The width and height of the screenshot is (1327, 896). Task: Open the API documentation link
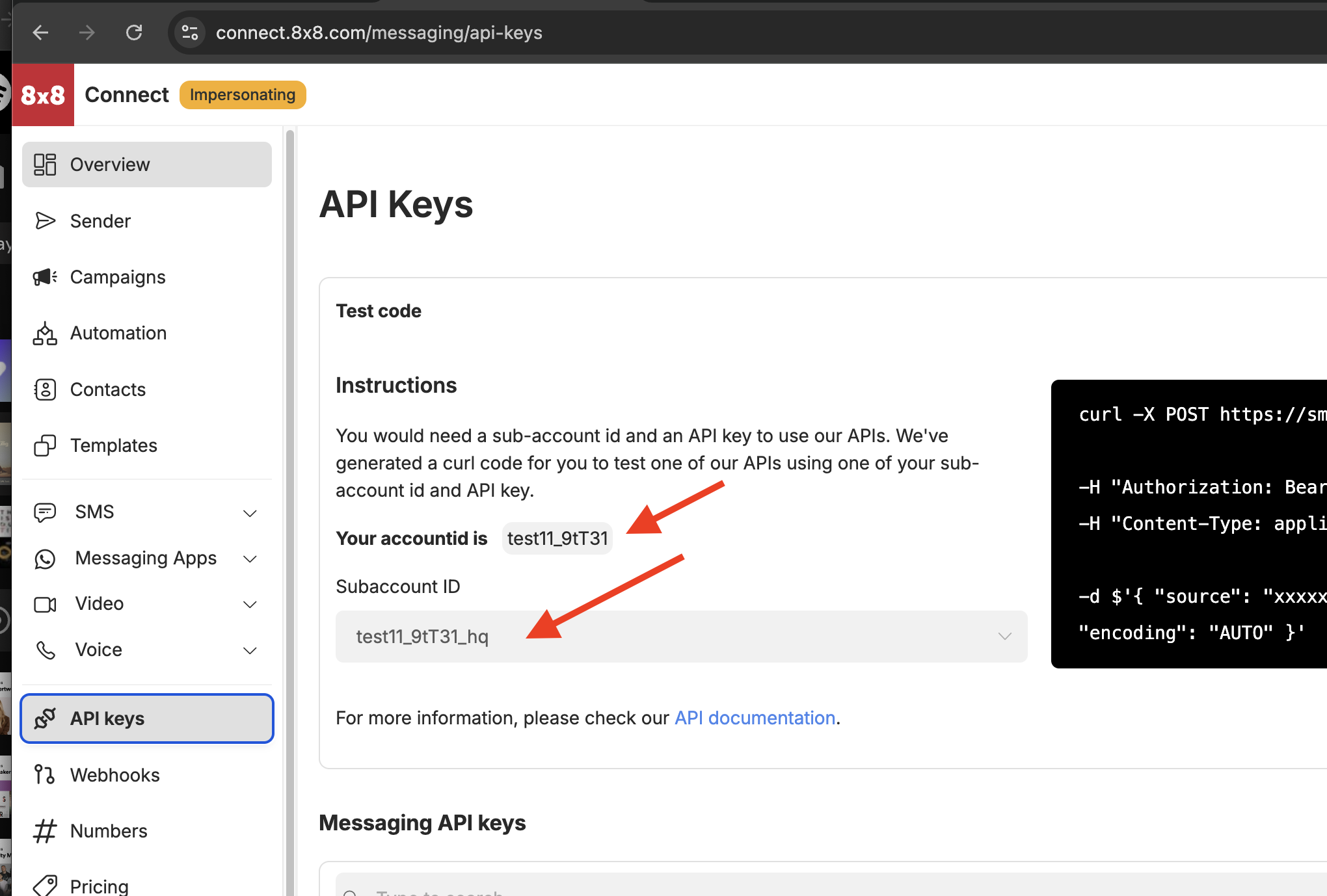click(755, 718)
